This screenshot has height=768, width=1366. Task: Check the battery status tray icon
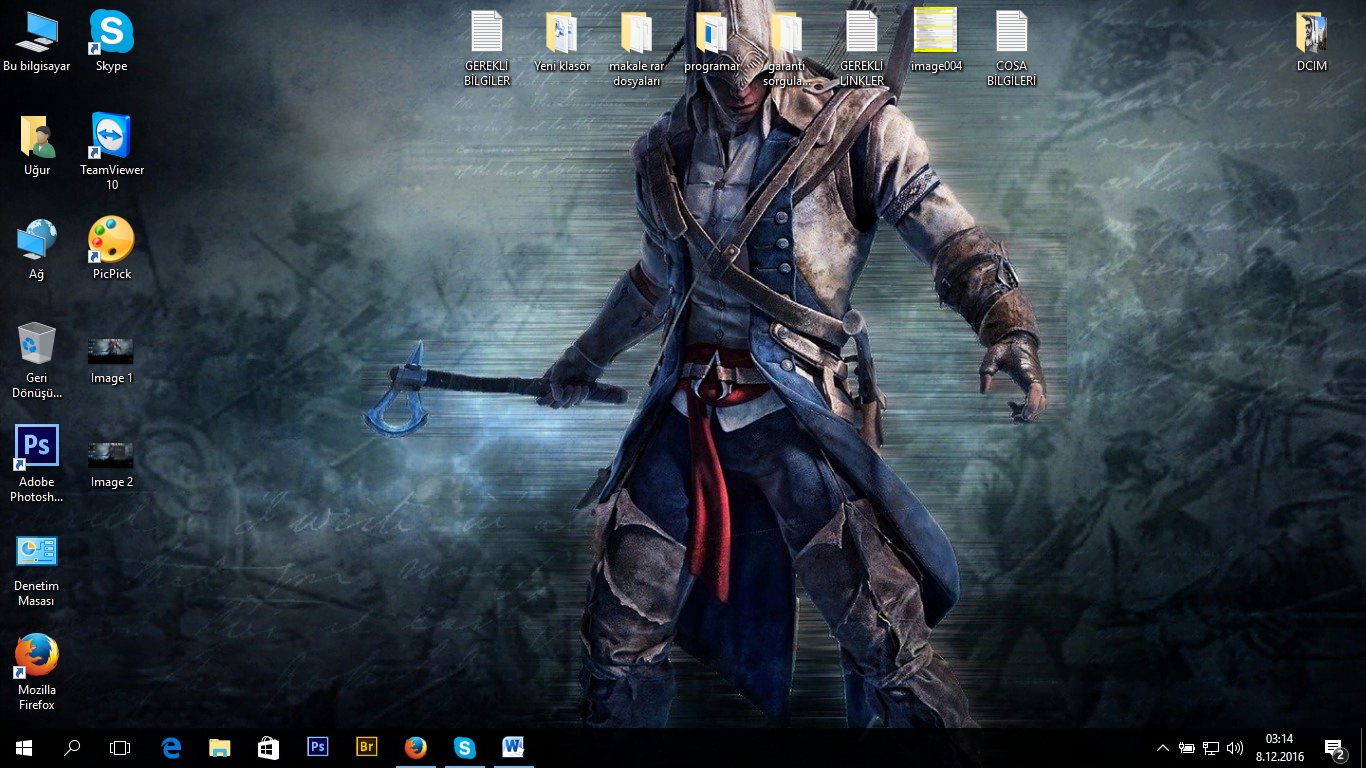1186,747
